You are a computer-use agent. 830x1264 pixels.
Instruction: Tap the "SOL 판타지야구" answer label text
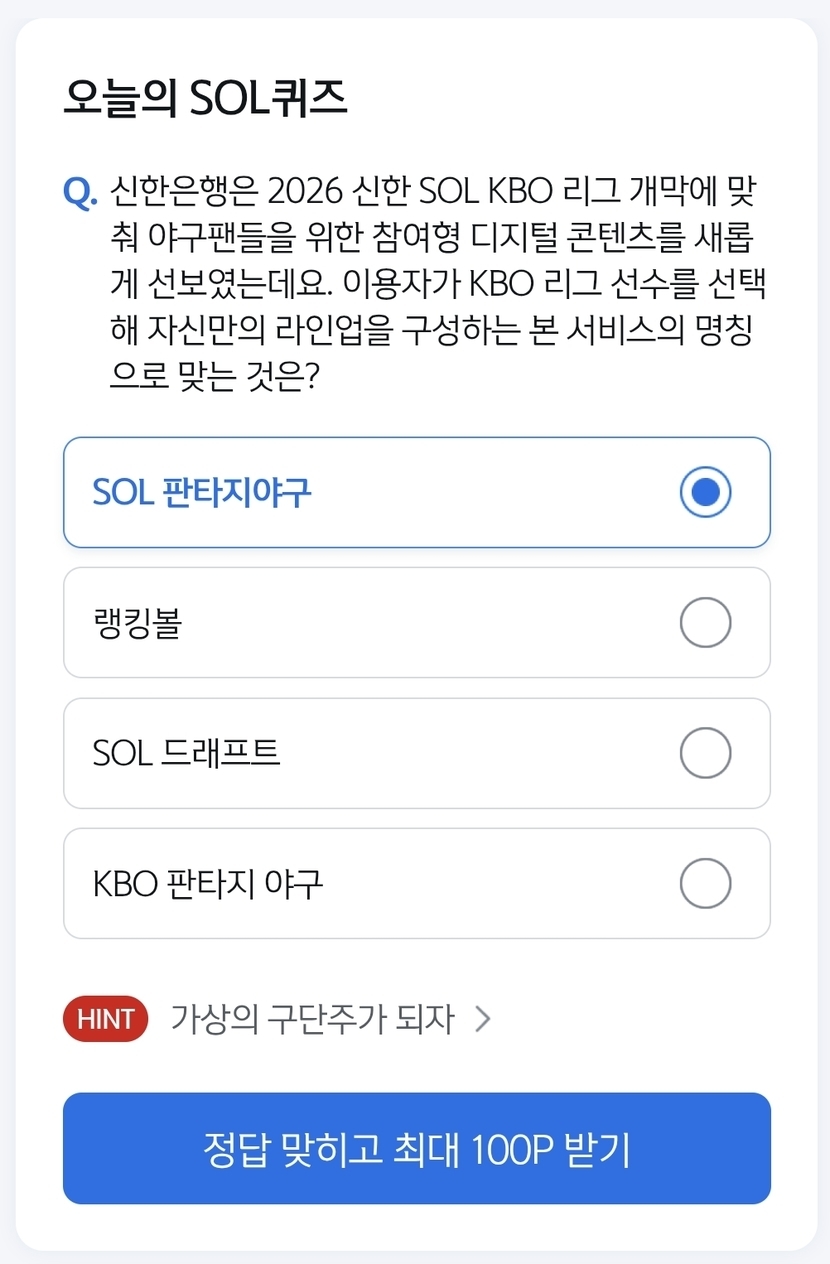pos(202,492)
